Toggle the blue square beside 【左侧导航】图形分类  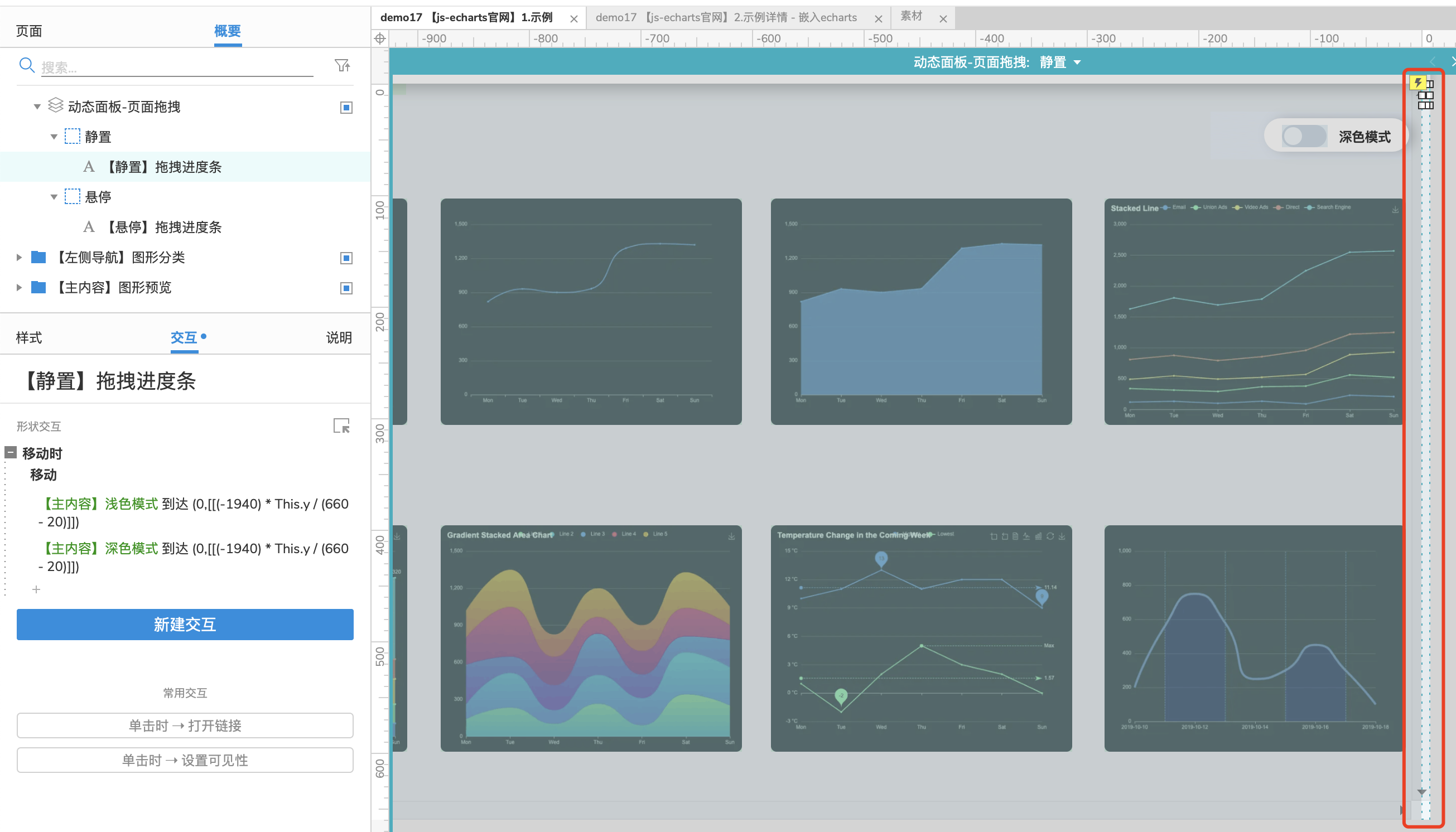click(346, 258)
